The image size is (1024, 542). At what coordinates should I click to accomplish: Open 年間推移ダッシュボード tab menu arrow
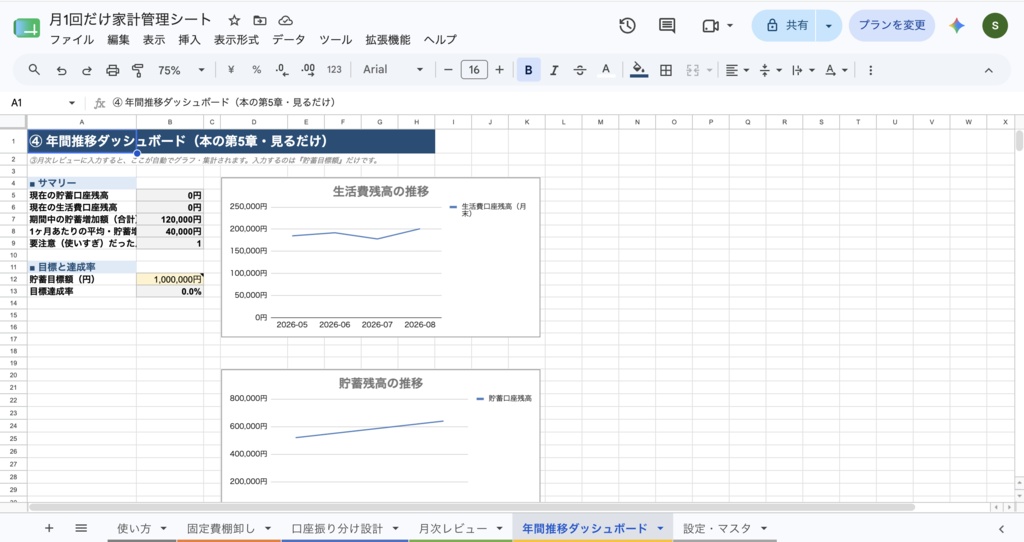pos(660,529)
